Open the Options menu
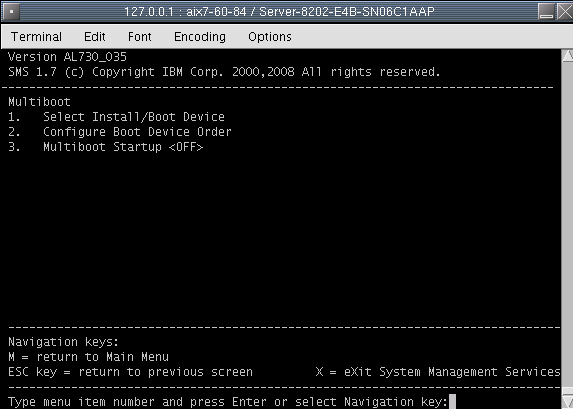 [x=270, y=37]
